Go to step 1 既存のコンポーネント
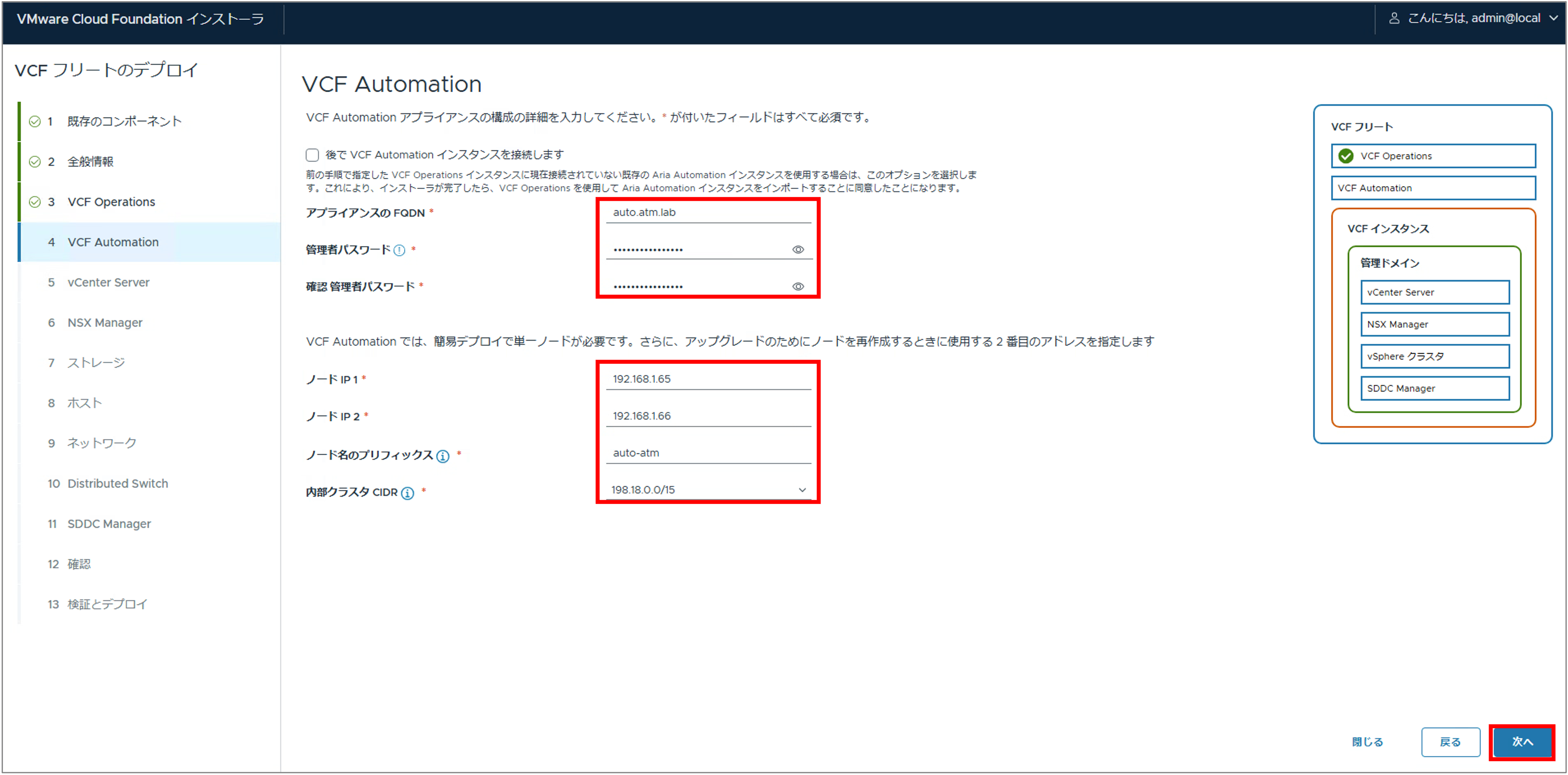This screenshot has width=1568, height=775. coord(150,122)
